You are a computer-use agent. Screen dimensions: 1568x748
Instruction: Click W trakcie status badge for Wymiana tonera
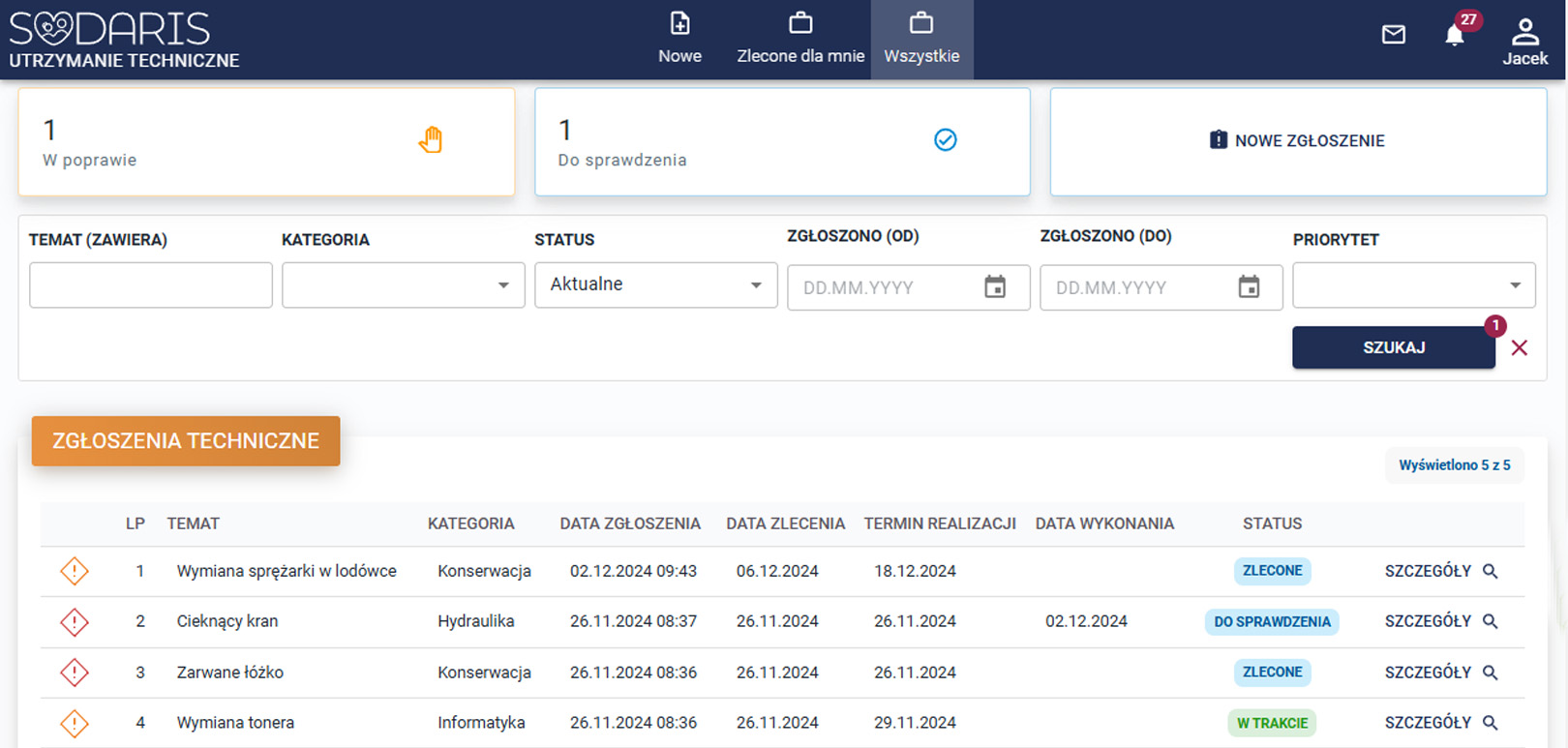[1272, 723]
